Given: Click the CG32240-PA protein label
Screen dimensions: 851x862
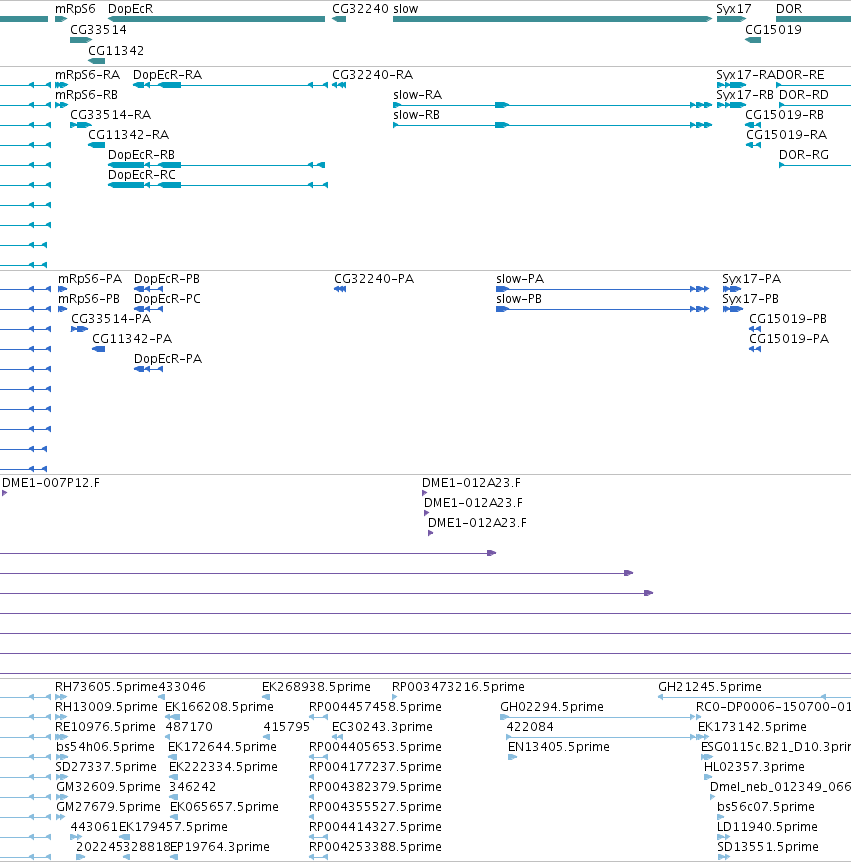Looking at the screenshot, I should click(x=374, y=279).
